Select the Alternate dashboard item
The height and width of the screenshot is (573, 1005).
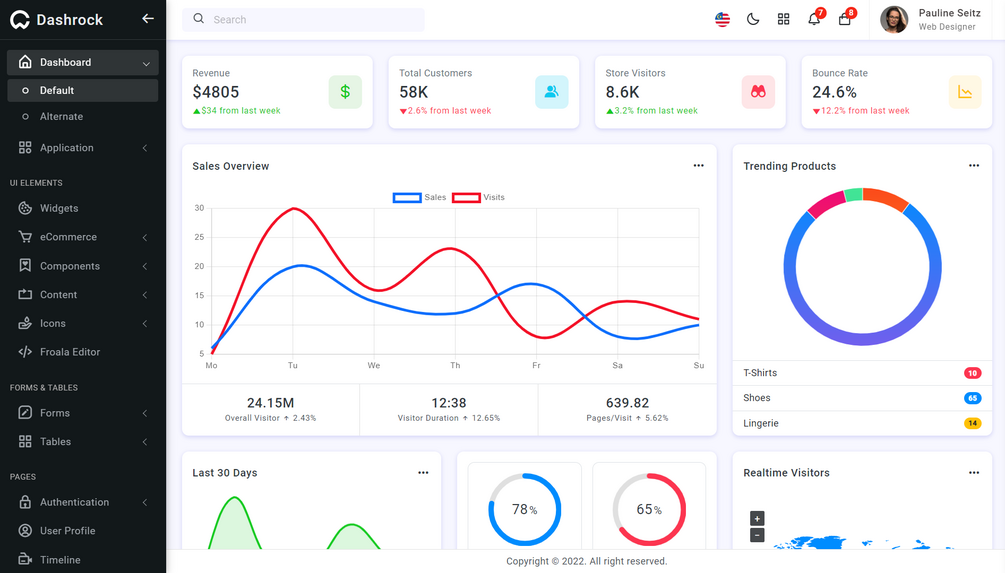(83, 117)
